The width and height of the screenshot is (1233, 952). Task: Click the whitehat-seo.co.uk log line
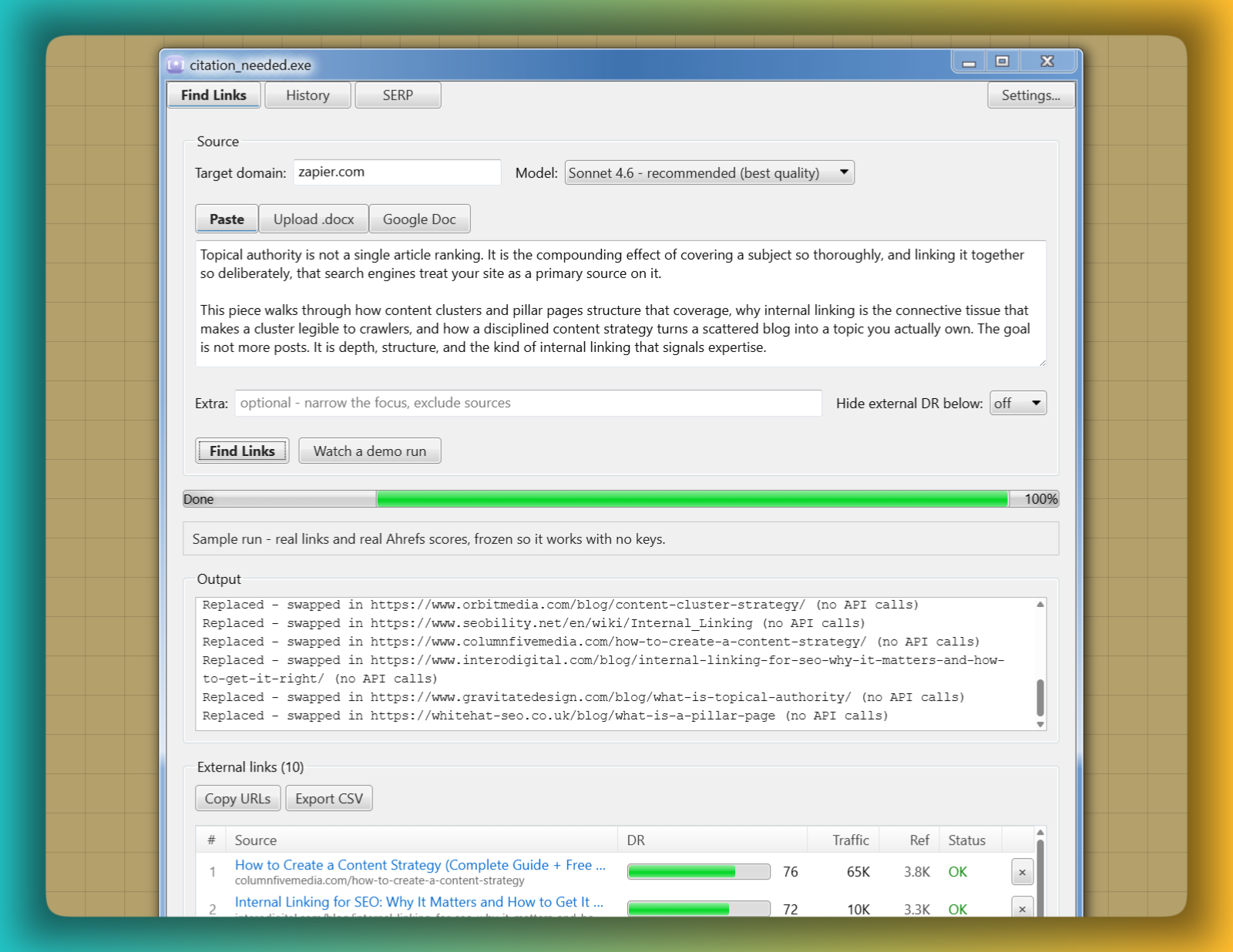pyautogui.click(x=545, y=716)
